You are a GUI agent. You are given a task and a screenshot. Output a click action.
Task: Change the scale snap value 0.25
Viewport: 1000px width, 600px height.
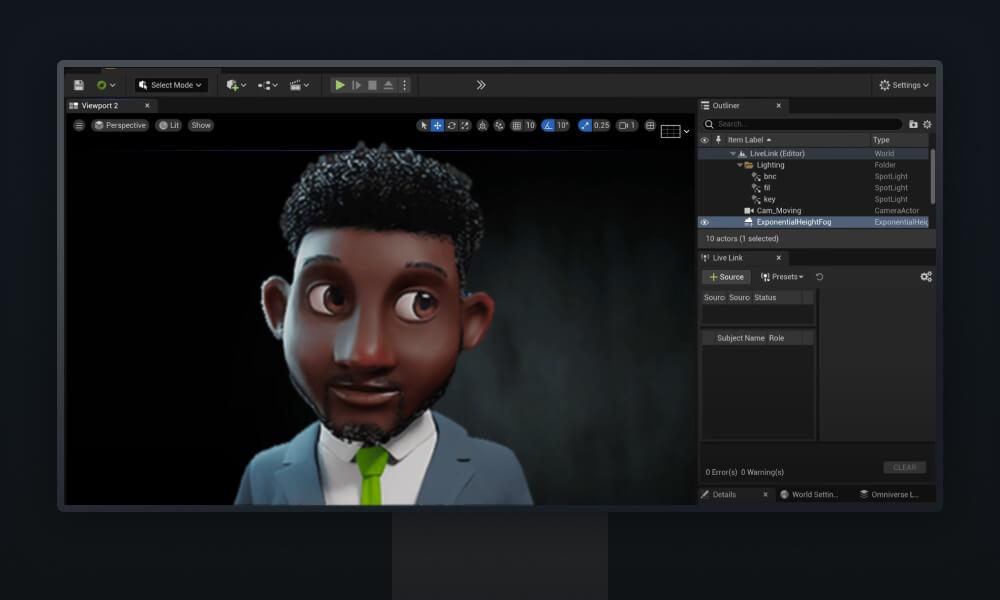coord(601,126)
